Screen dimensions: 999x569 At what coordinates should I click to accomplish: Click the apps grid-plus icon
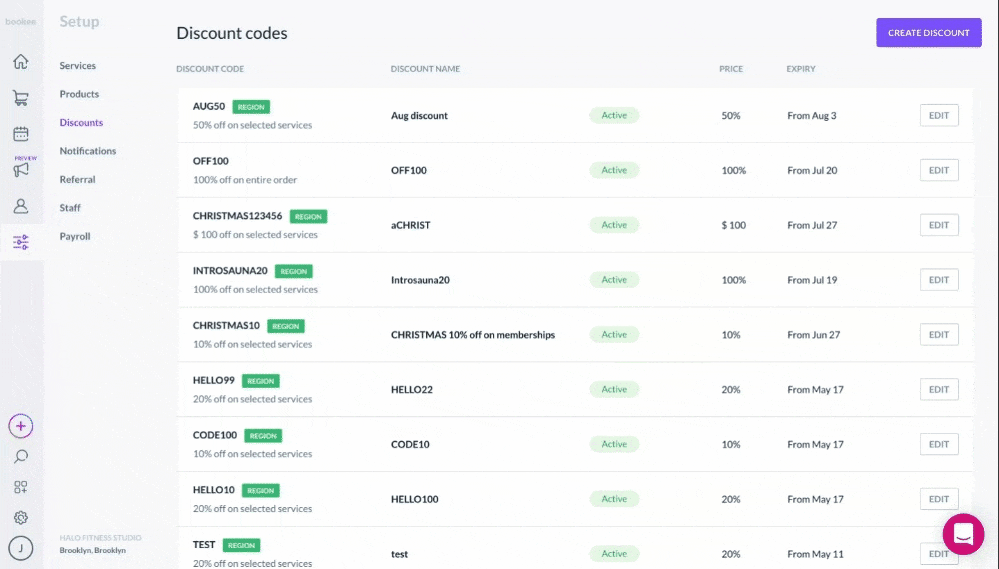(x=21, y=487)
